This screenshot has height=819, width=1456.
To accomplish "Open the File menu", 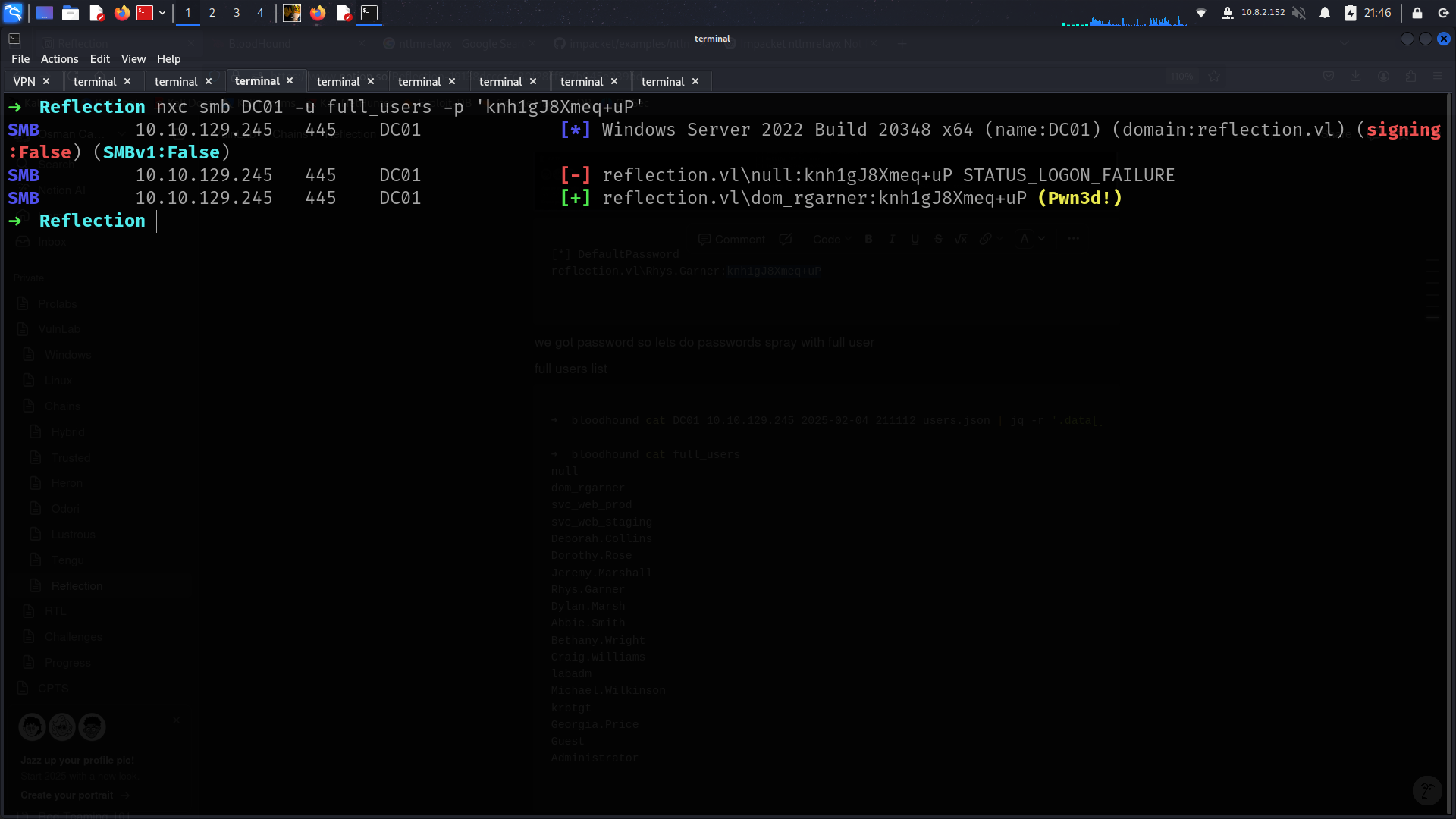I will (20, 59).
